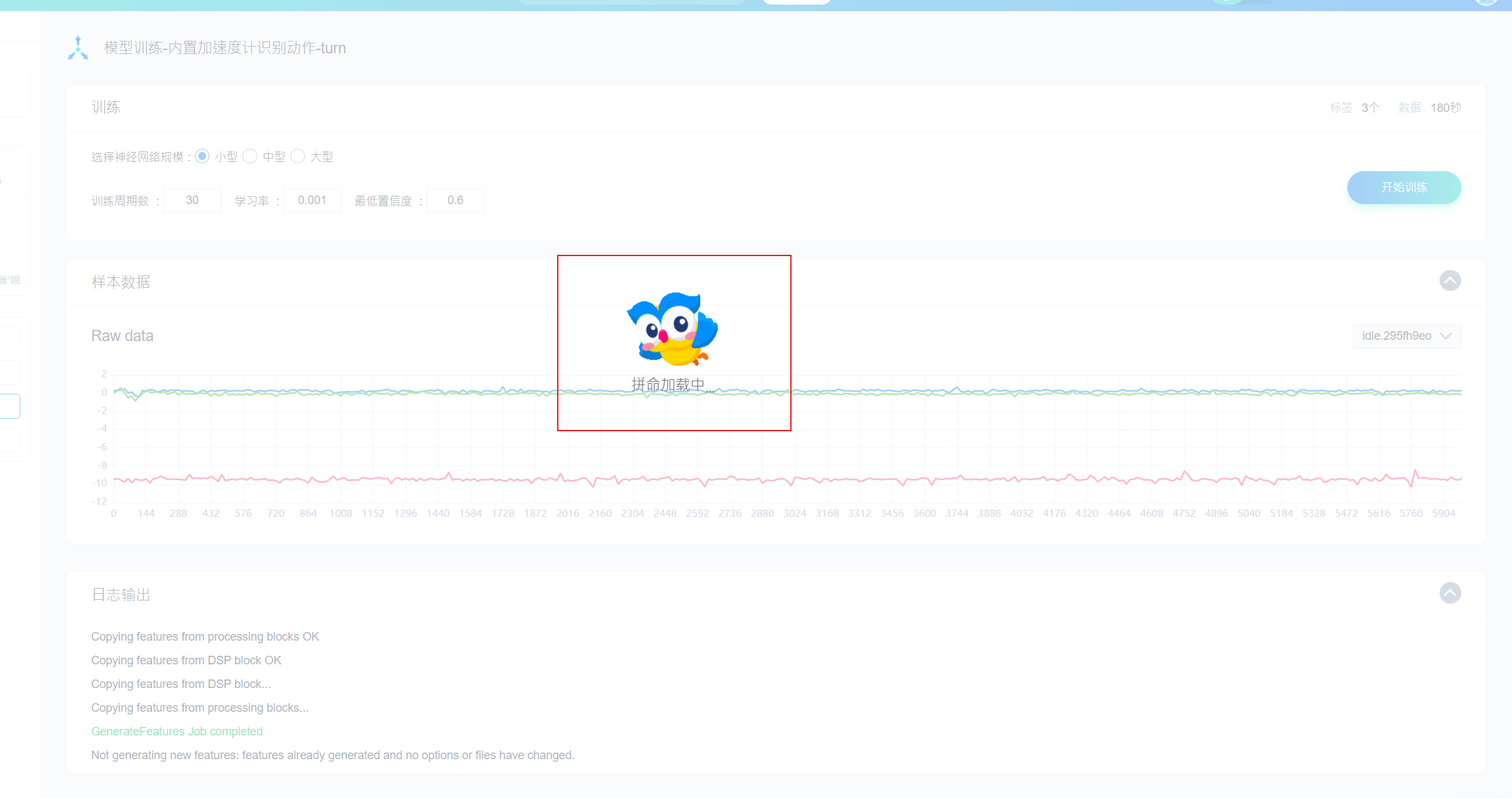The width and height of the screenshot is (1512, 798).
Task: Click the arrow on the idle.295fh9eo selector
Action: 1445,336
